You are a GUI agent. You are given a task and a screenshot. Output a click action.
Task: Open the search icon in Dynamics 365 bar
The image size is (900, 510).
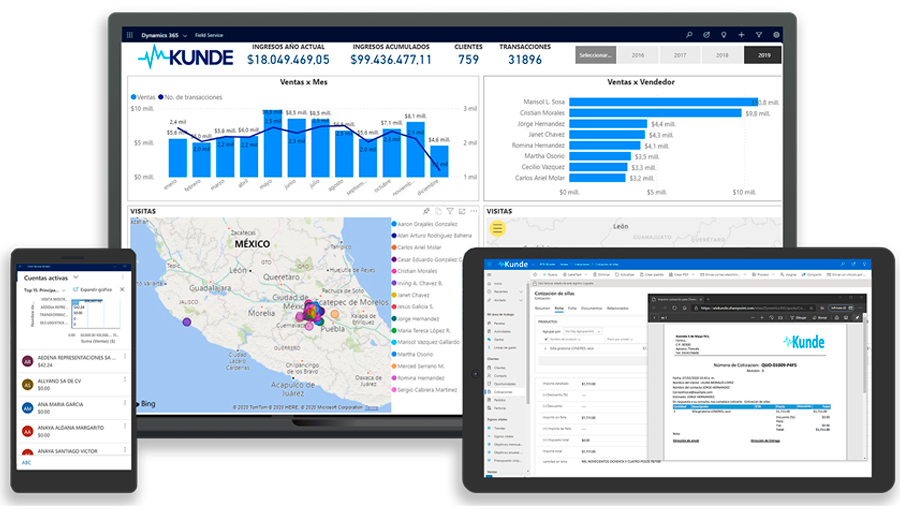[689, 35]
